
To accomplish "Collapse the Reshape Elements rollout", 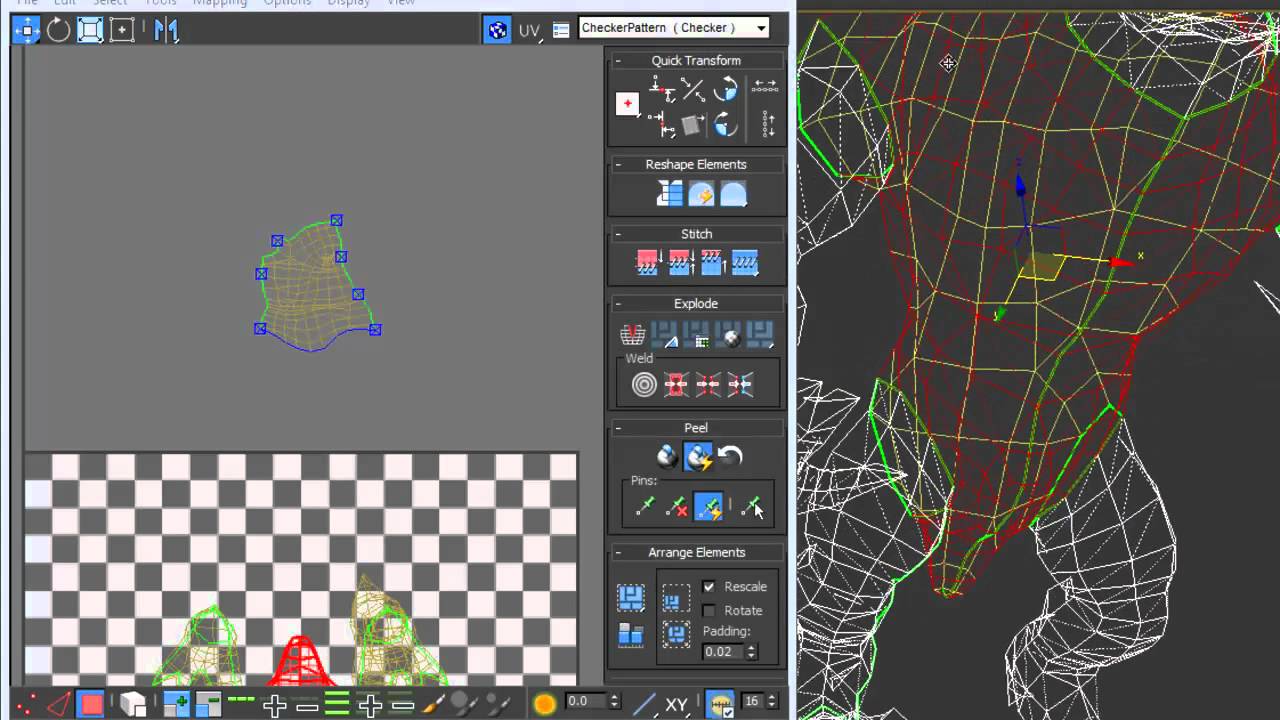I will click(618, 165).
